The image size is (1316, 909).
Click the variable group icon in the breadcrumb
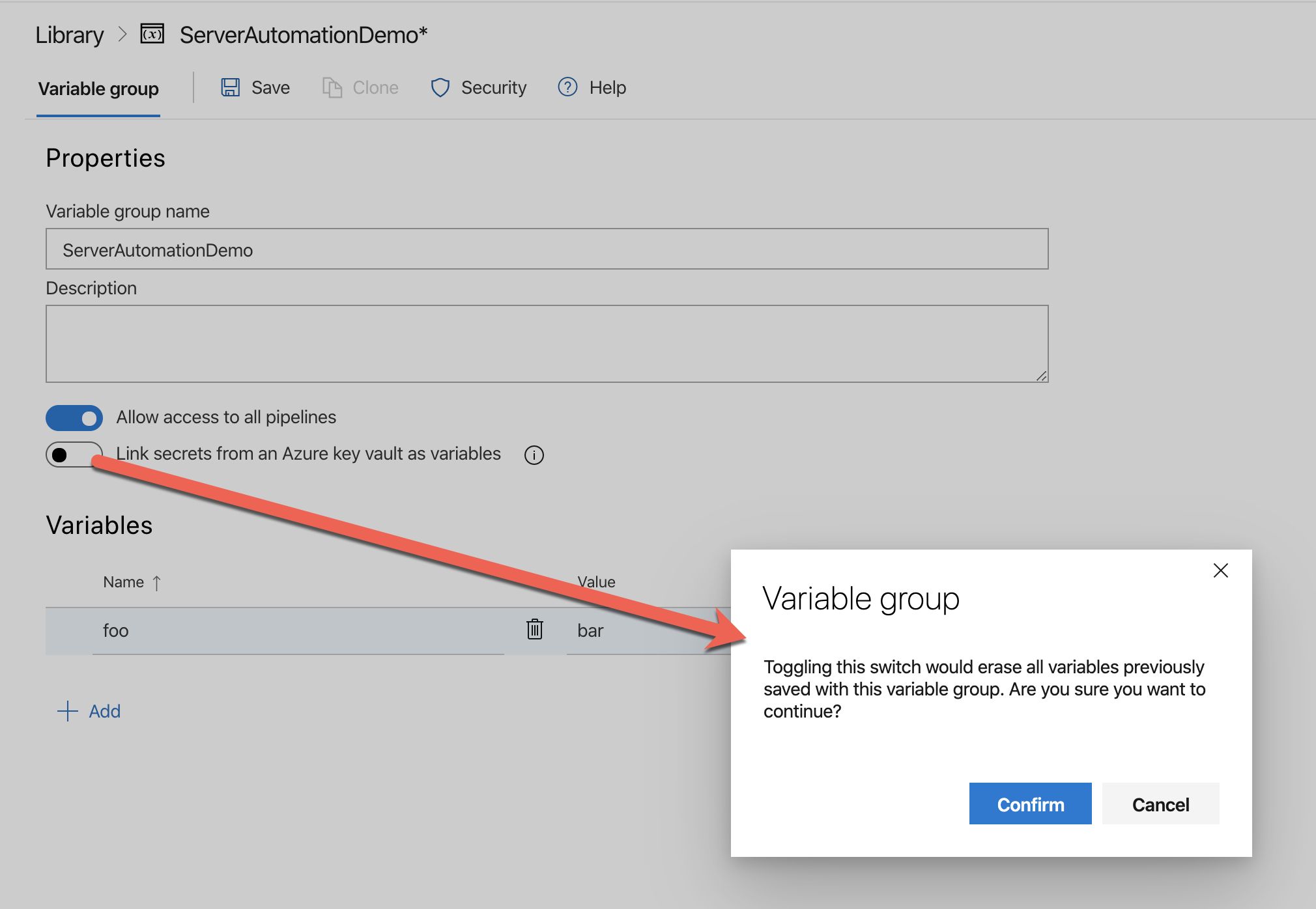tap(152, 34)
